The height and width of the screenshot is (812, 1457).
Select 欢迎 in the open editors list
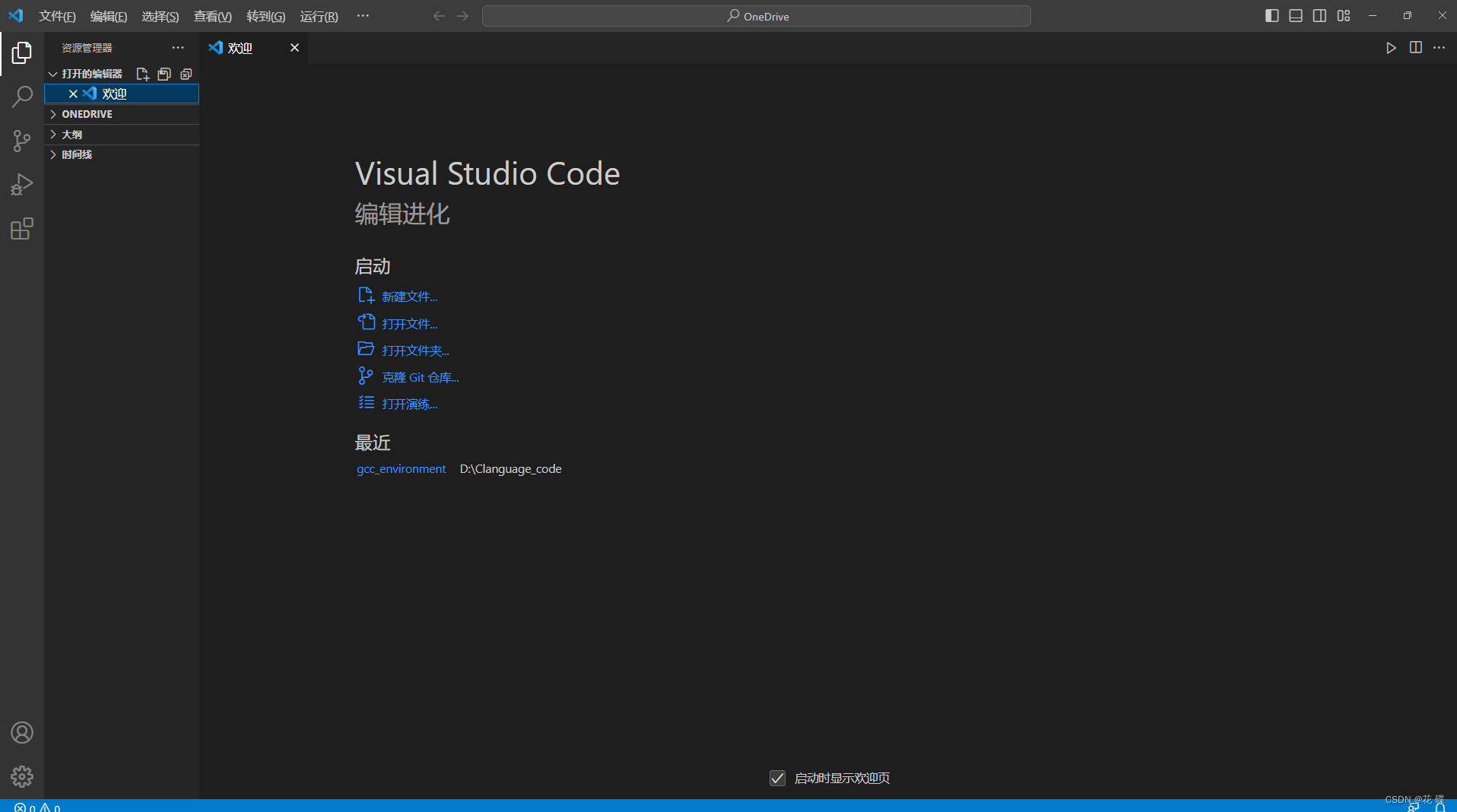pyautogui.click(x=122, y=94)
